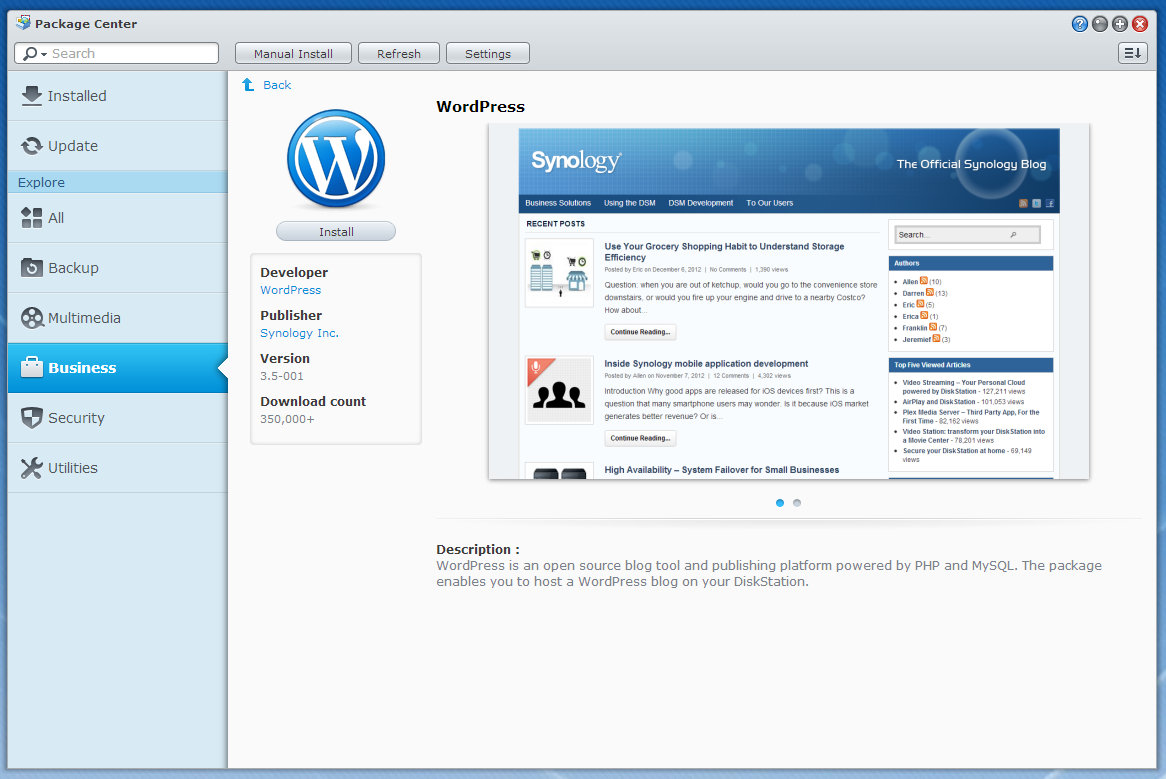Select the Backup category
The image size is (1166, 779).
(x=117, y=268)
